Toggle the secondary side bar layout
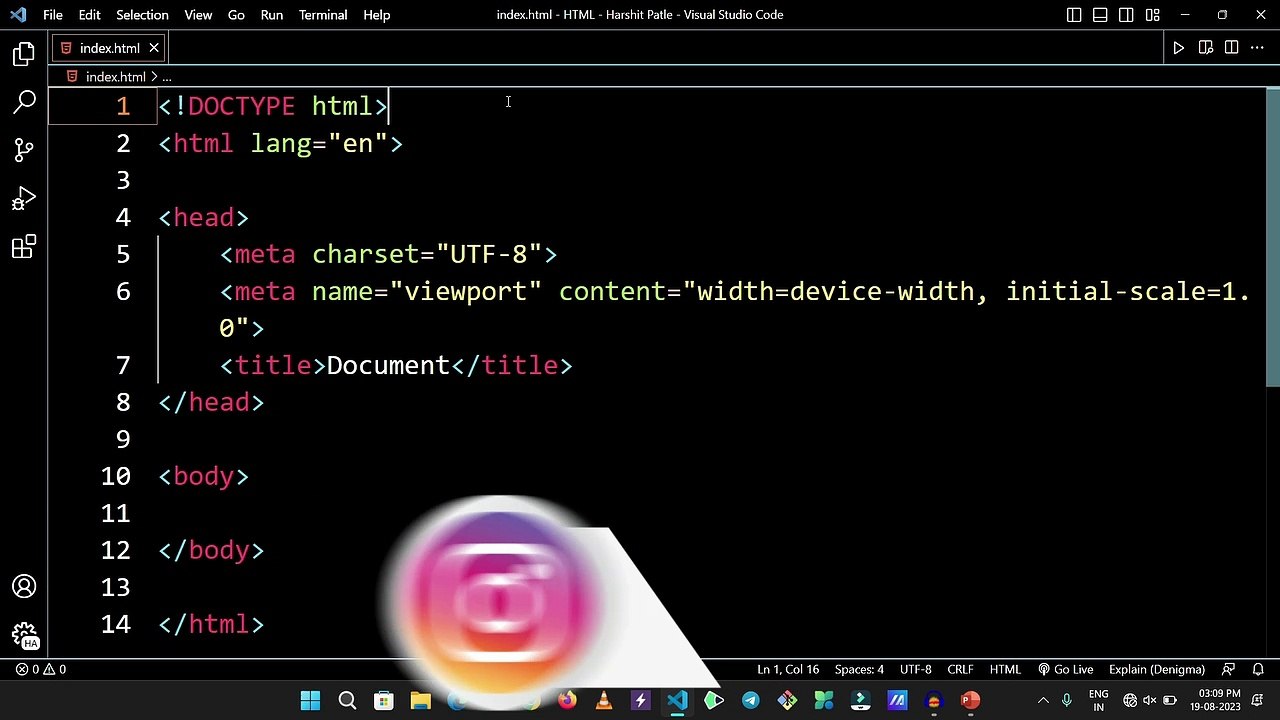 pyautogui.click(x=1126, y=15)
